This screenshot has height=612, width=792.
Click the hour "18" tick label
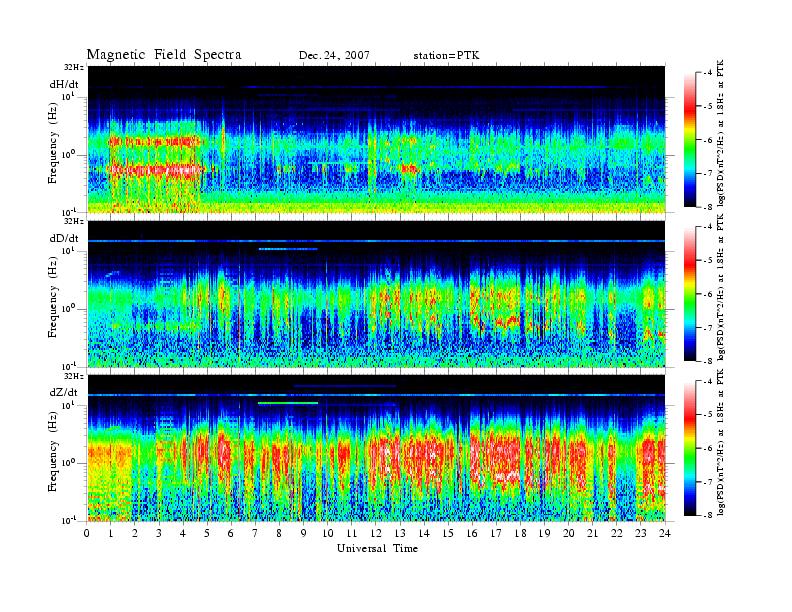(x=520, y=533)
